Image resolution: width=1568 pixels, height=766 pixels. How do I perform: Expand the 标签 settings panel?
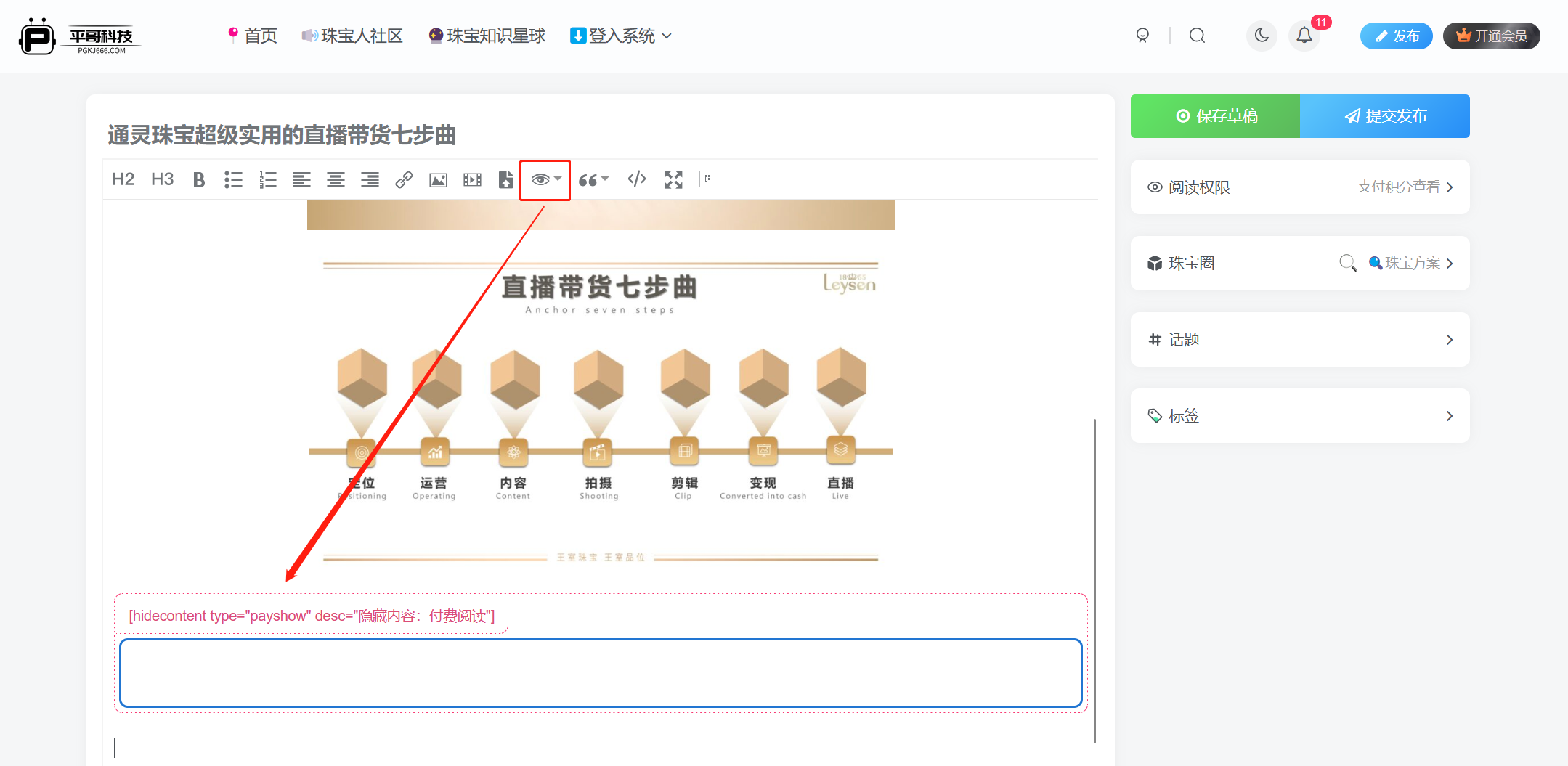coord(1299,415)
